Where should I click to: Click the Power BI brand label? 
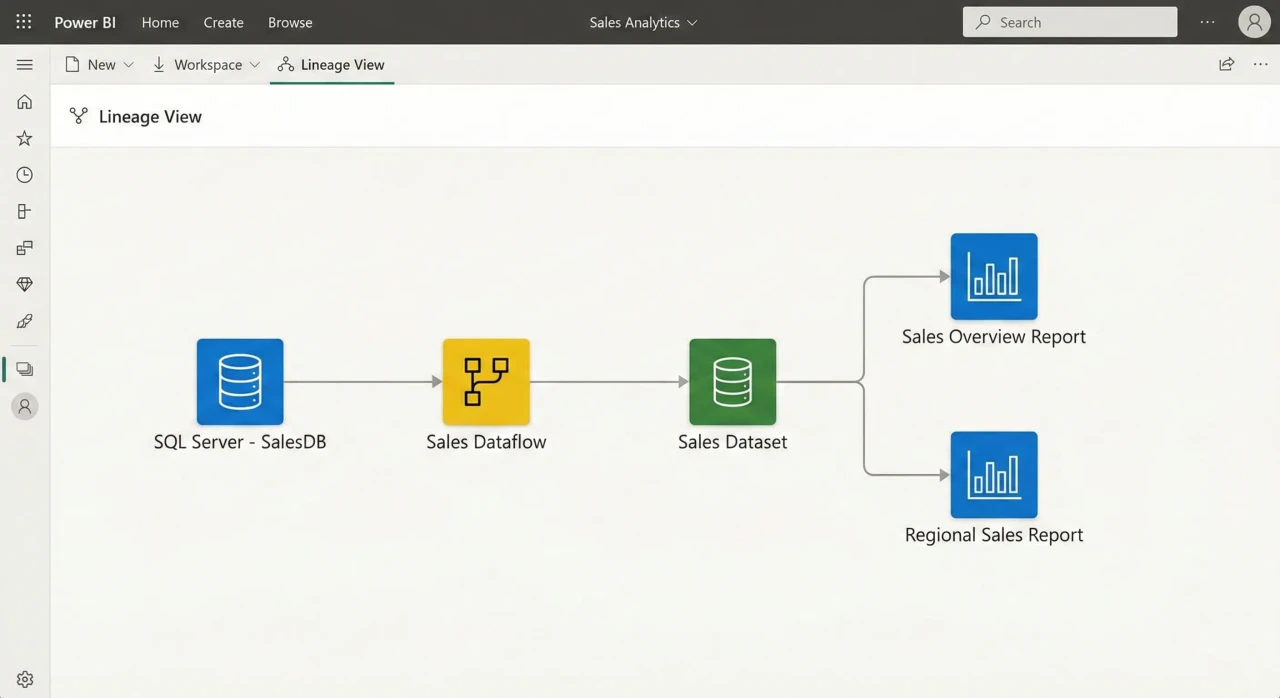pos(85,22)
